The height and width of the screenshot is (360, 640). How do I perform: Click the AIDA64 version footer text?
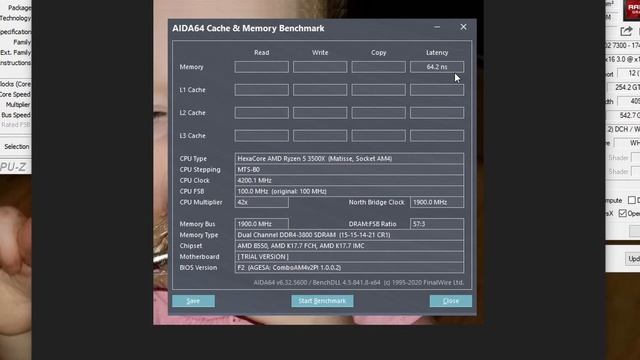click(x=358, y=282)
